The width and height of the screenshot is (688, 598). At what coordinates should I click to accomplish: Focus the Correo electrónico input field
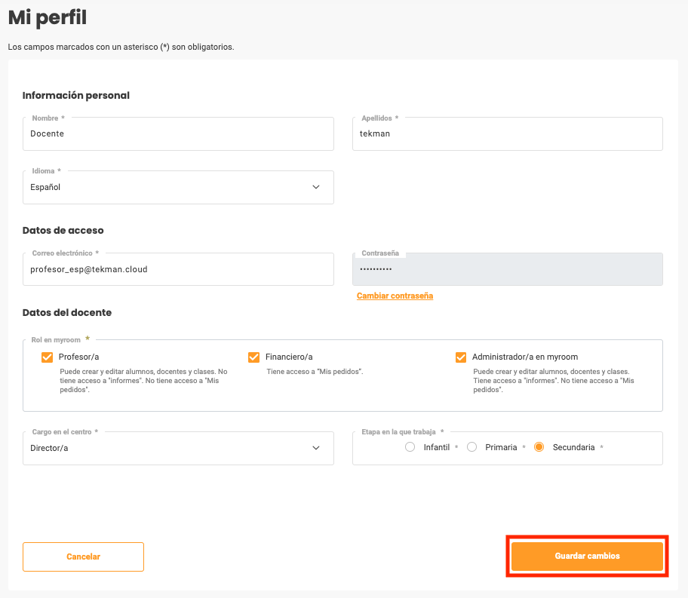point(178,269)
